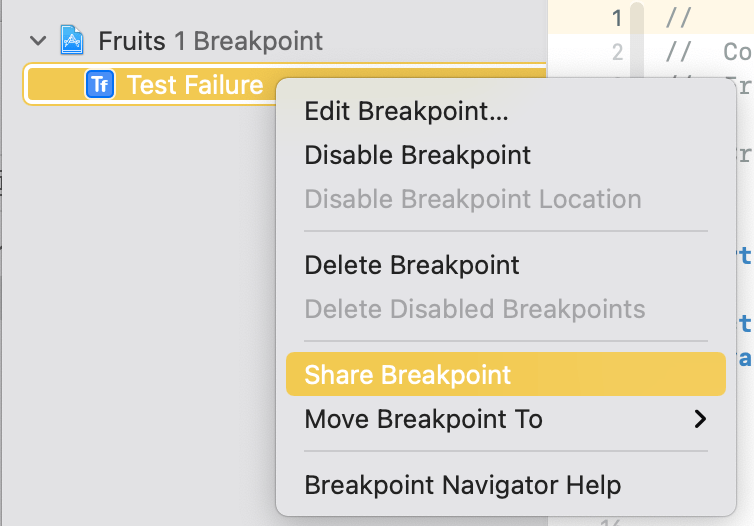This screenshot has width=754, height=526.
Task: Click the Fruits project icon
Action: click(x=72, y=41)
